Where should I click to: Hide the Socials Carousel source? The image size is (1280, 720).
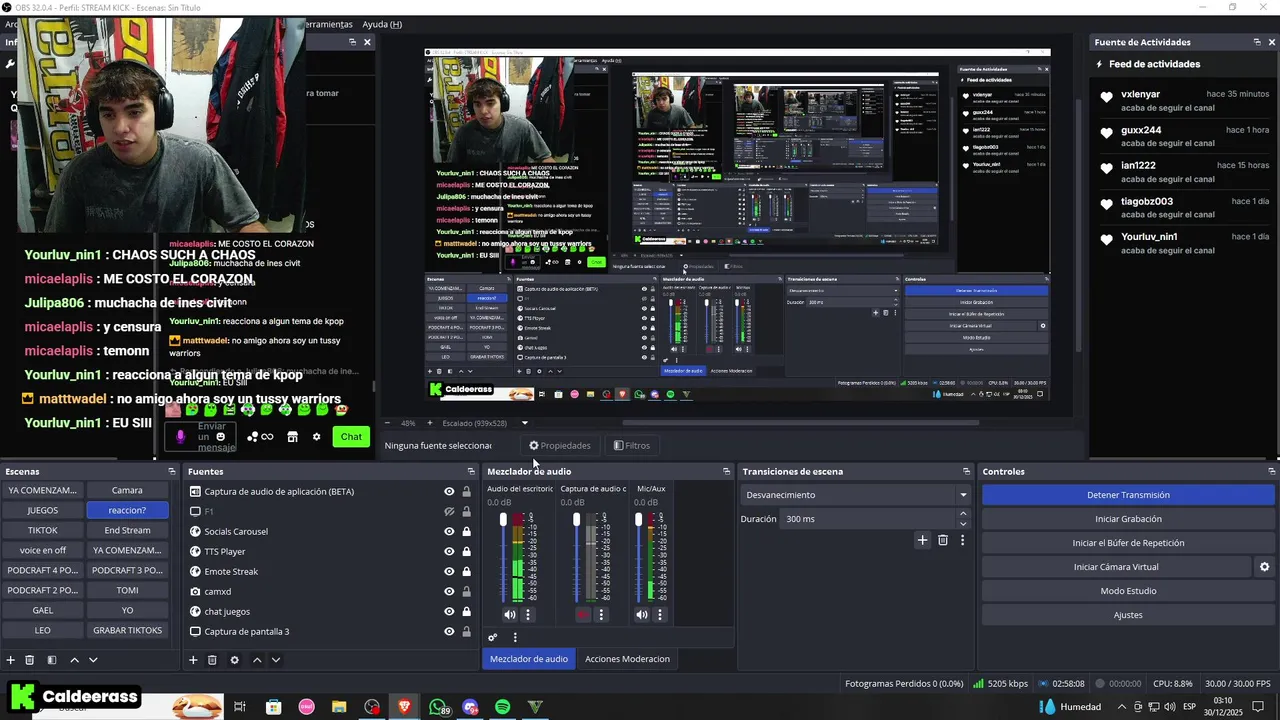(449, 531)
